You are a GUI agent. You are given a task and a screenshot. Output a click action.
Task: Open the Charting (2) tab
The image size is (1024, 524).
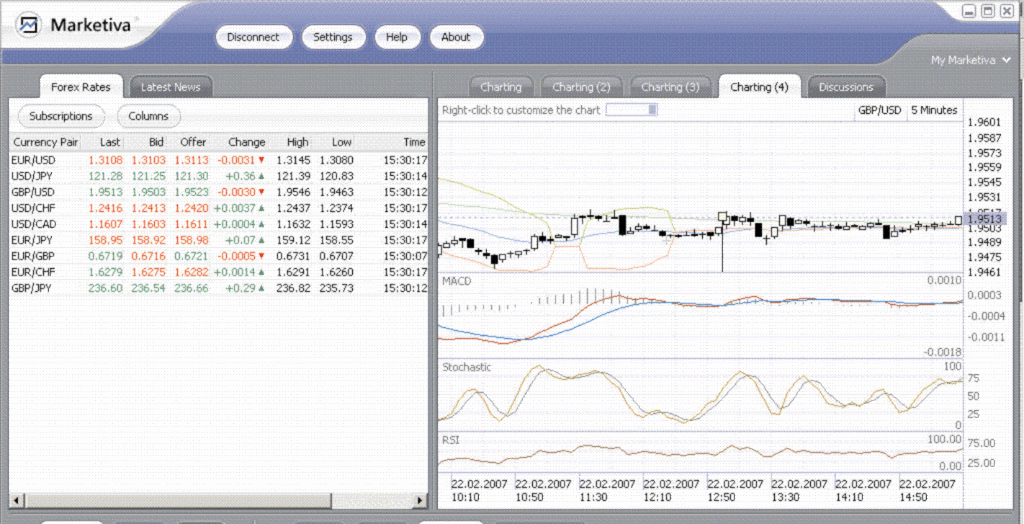click(581, 87)
